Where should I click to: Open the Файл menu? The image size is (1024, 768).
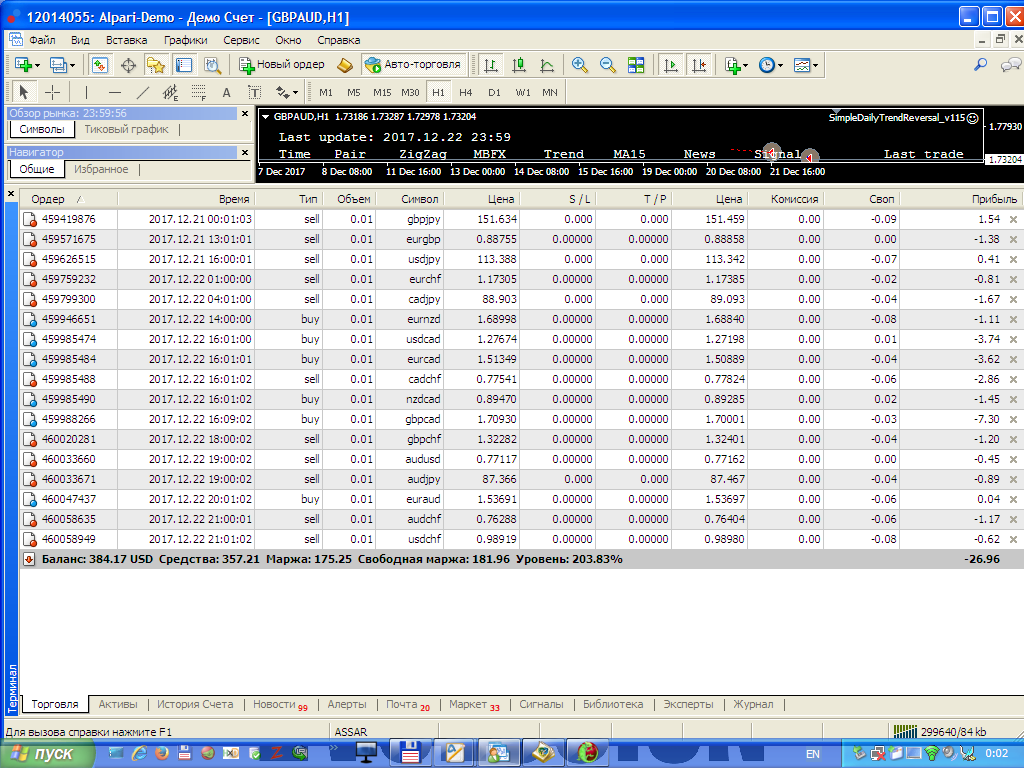[42, 40]
